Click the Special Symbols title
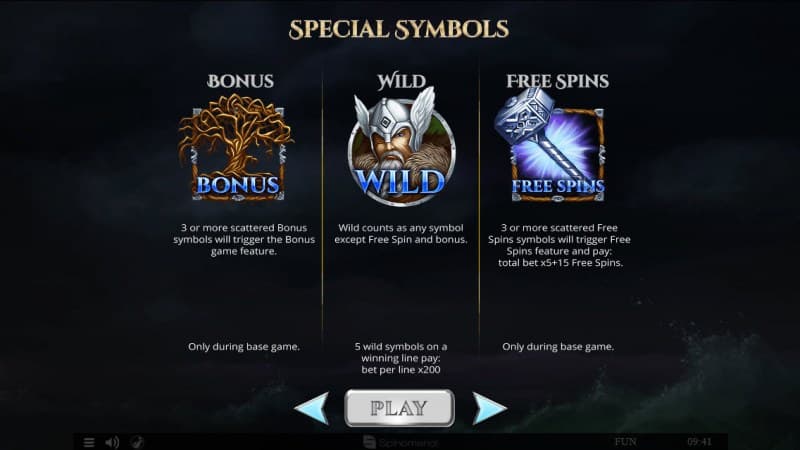The image size is (800, 450). click(399, 30)
